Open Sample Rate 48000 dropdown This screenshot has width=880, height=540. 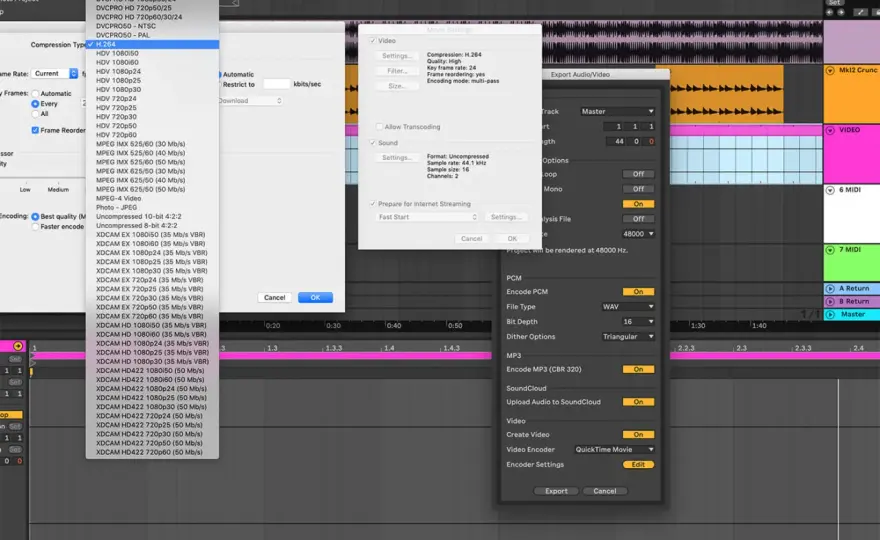coord(638,234)
